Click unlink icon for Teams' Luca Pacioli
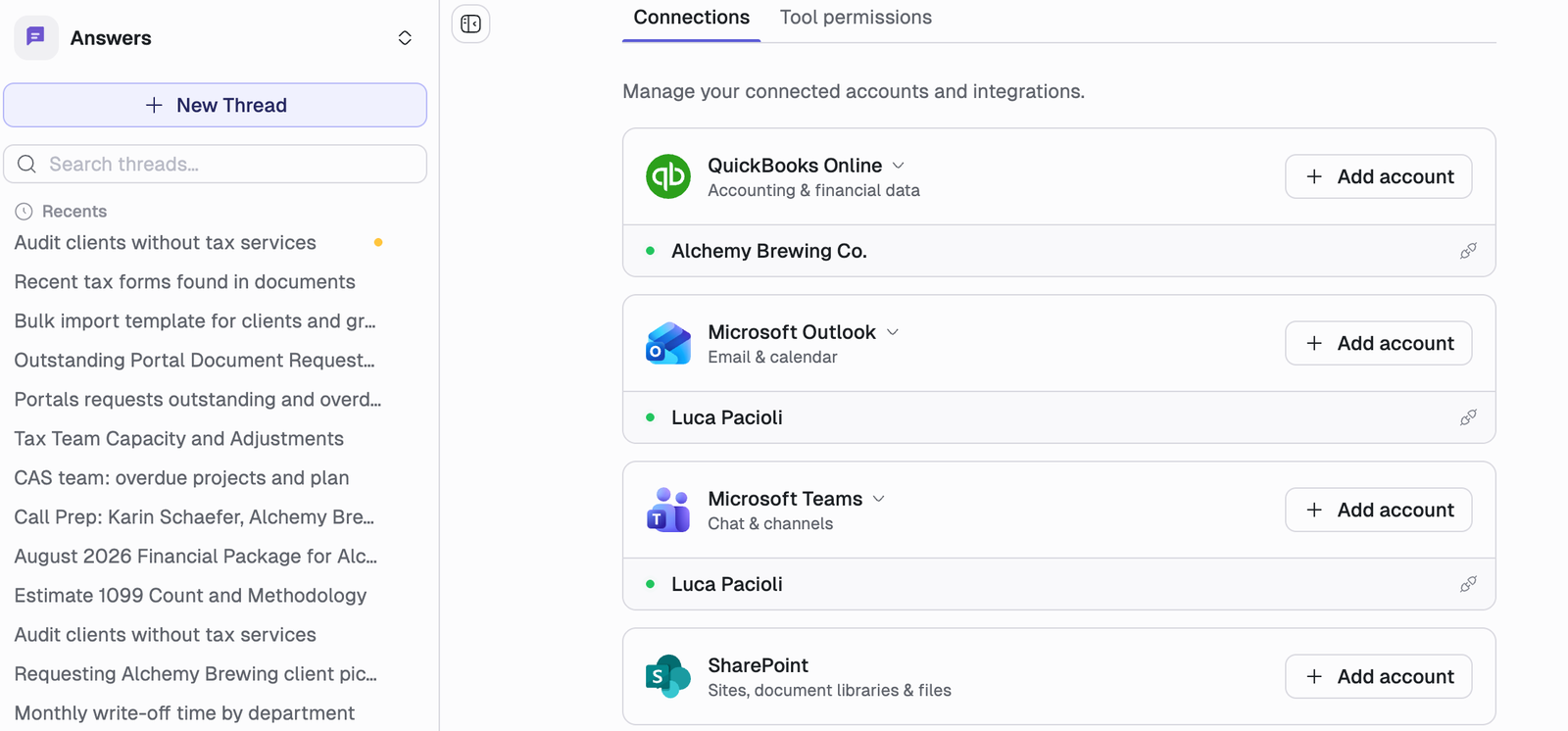The image size is (1568, 731). click(1468, 584)
